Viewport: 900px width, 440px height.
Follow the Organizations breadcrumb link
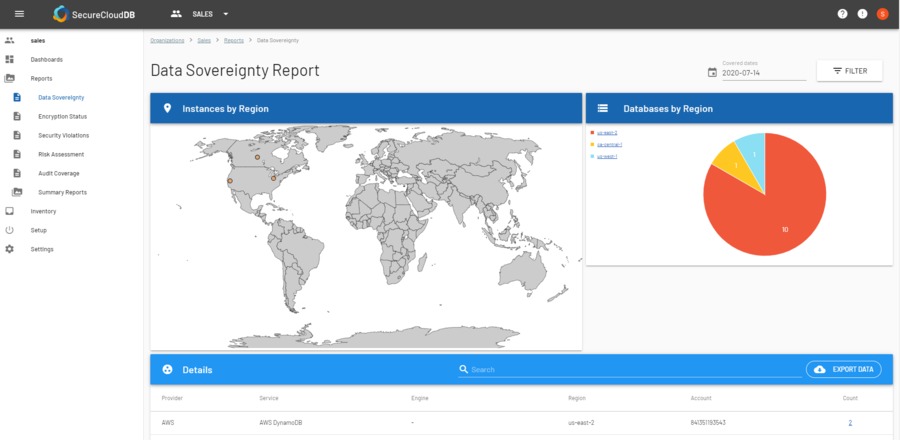pyautogui.click(x=167, y=41)
